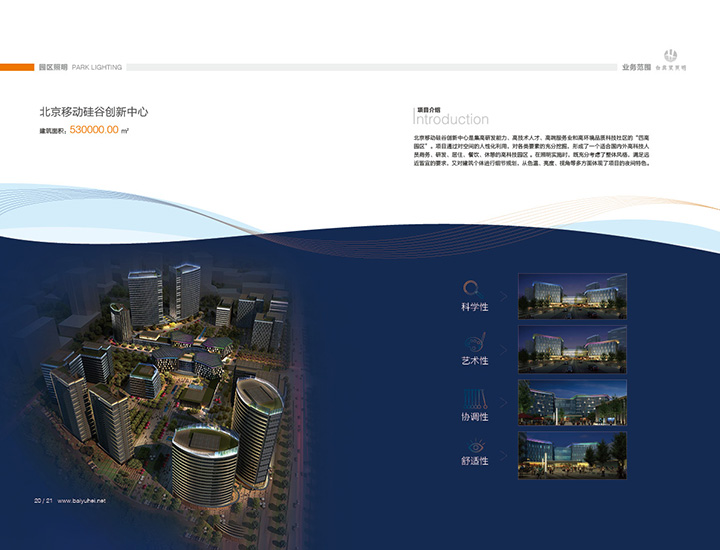Click the 园区照明 header label

53,67
